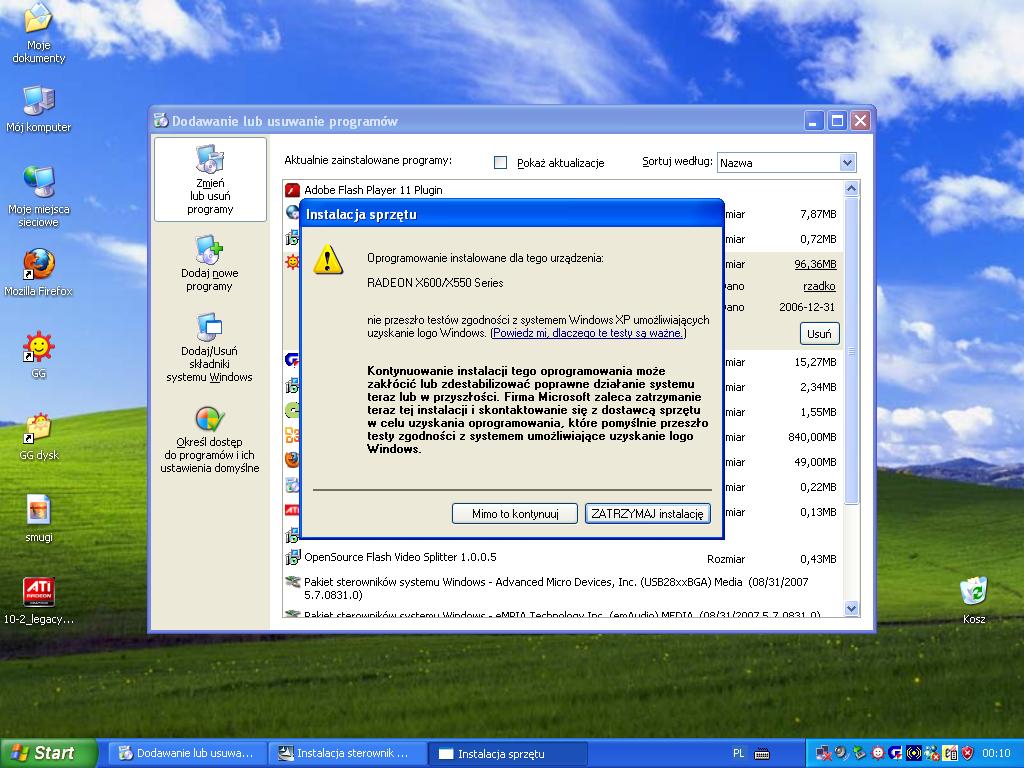Switch to Dodawanie lub usuwanie taskbar item
Screen dimensions: 1024x768
pyautogui.click(x=186, y=754)
